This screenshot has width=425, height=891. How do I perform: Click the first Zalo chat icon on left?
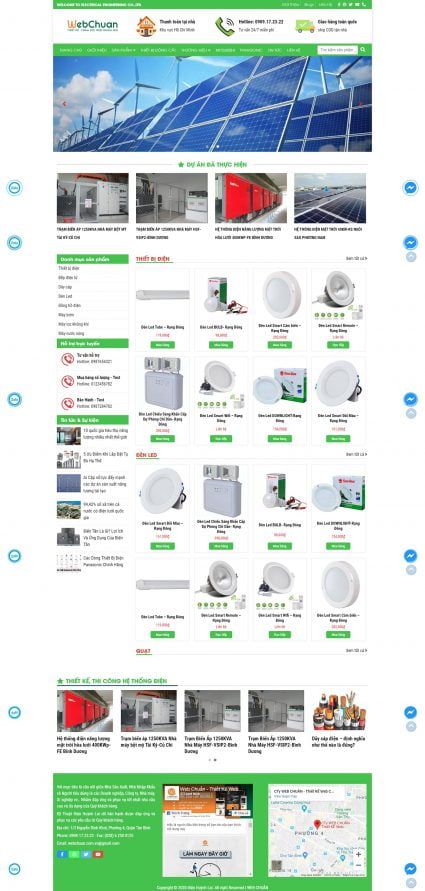click(x=14, y=188)
